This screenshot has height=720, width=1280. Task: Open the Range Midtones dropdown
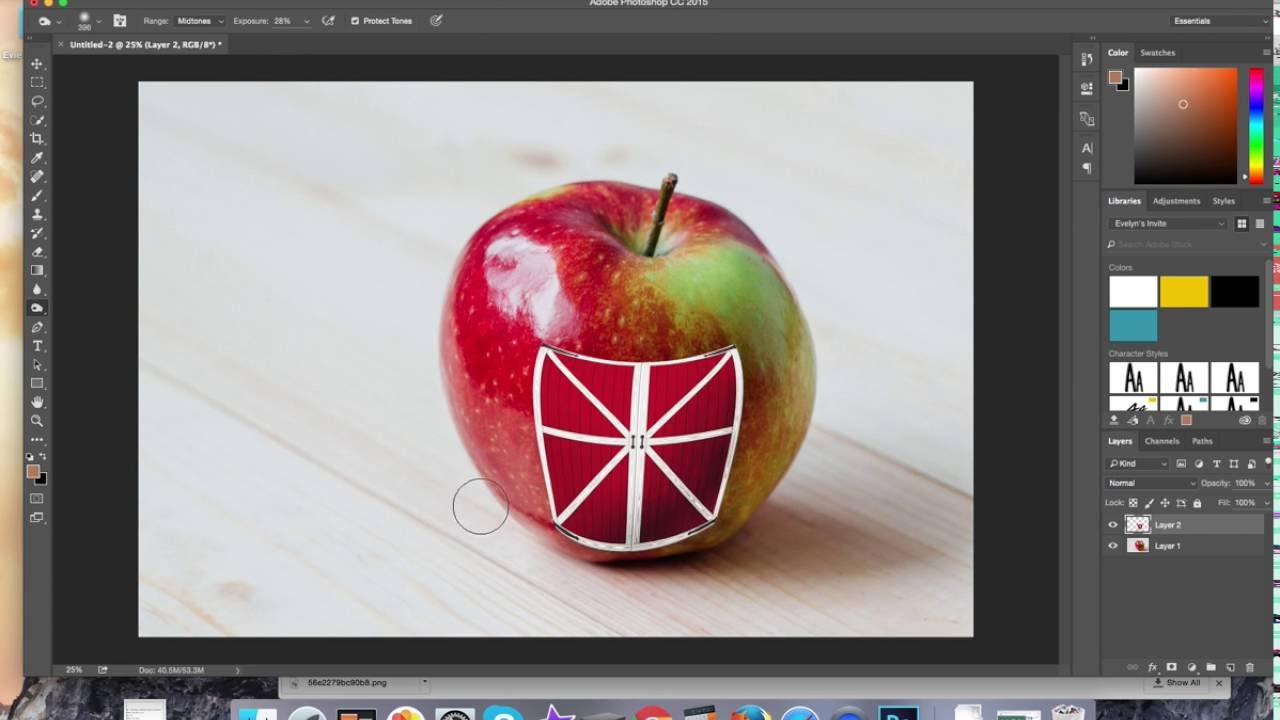click(x=200, y=20)
